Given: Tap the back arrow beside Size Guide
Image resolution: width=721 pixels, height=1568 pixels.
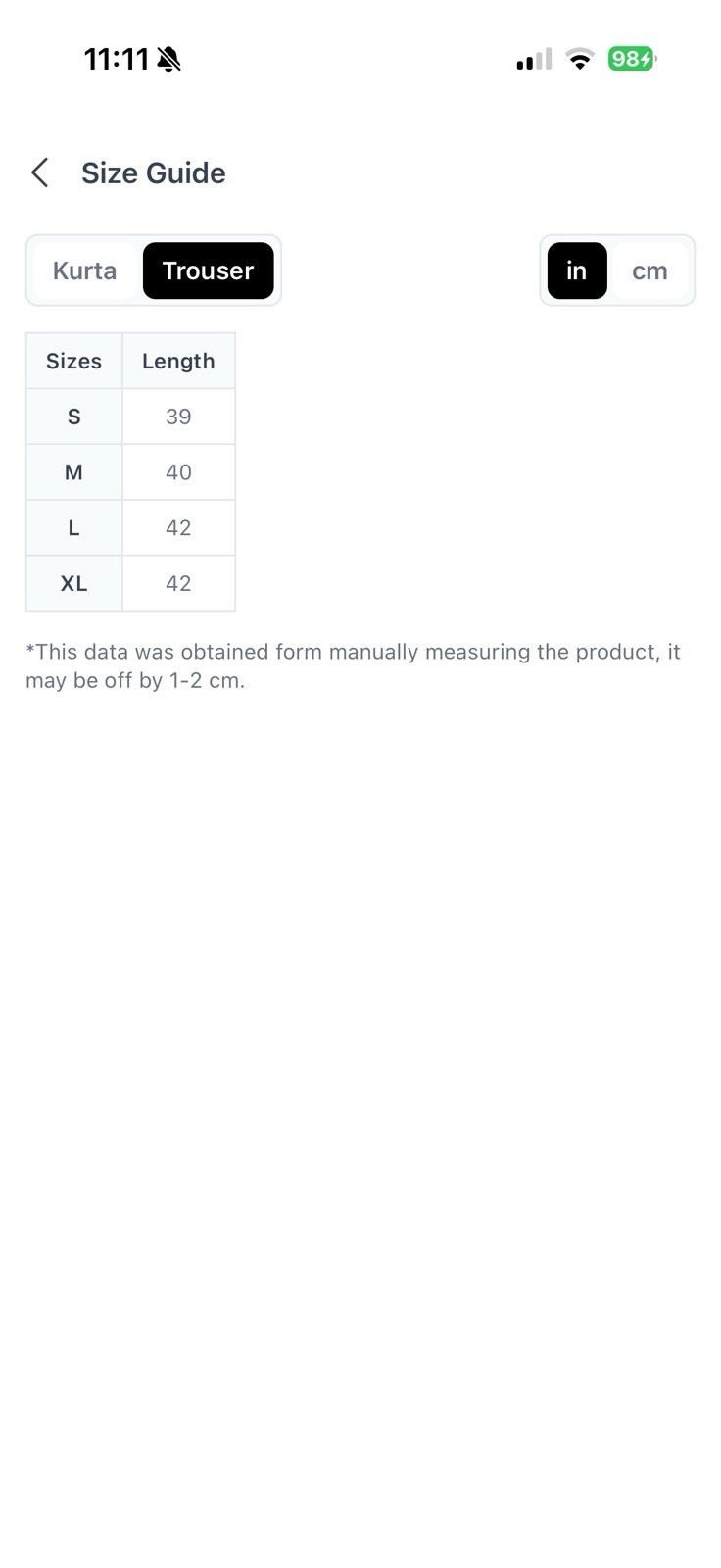Looking at the screenshot, I should coord(40,172).
